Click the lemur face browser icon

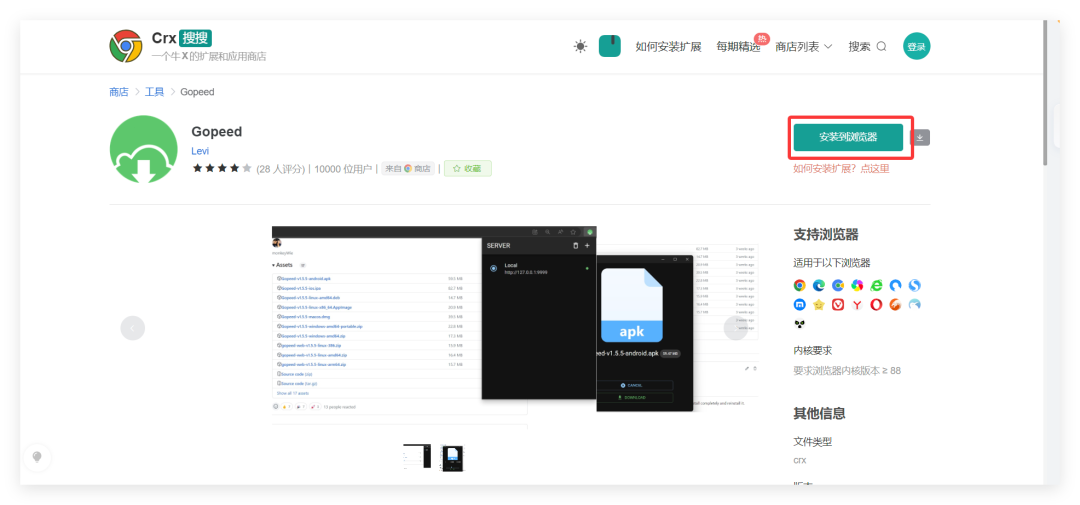tap(800, 324)
